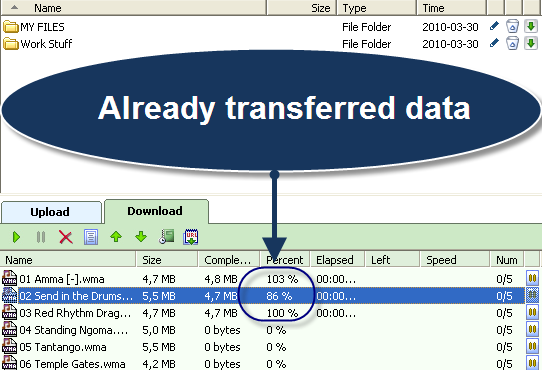This screenshot has height=370, width=542.
Task: Toggle pause button for 05 Tantango.wma row
Action: point(532,346)
